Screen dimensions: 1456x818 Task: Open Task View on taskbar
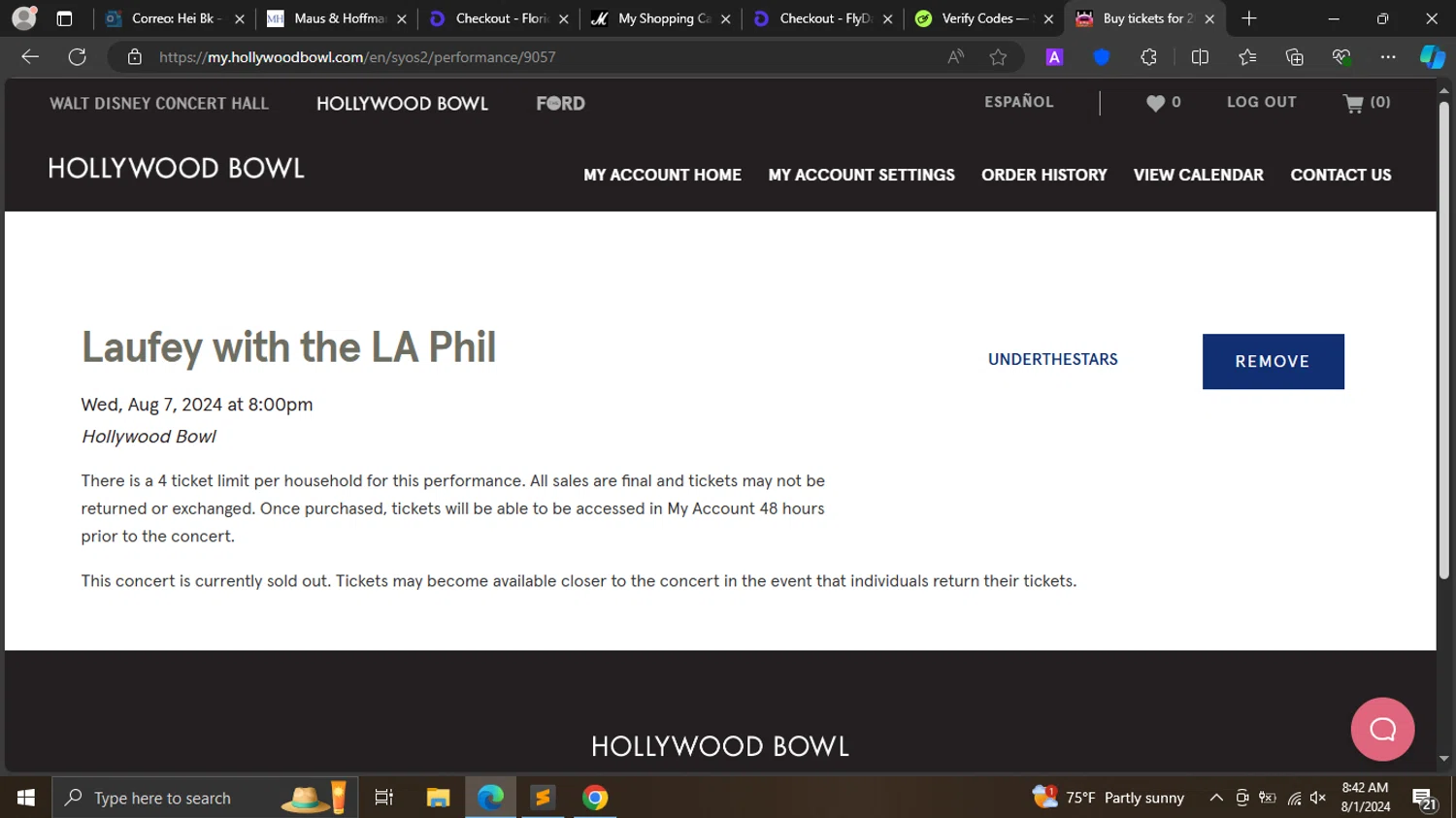(383, 798)
